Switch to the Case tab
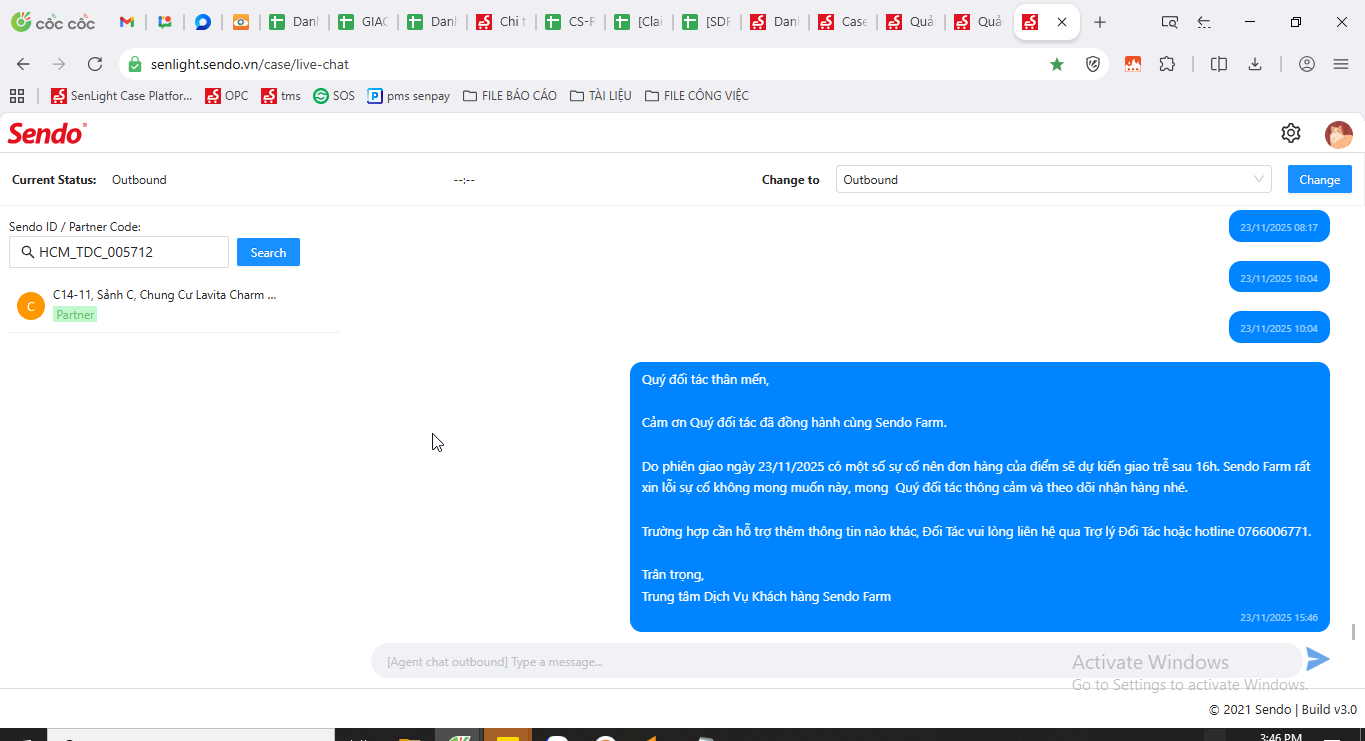The height and width of the screenshot is (741, 1365). pos(843,22)
